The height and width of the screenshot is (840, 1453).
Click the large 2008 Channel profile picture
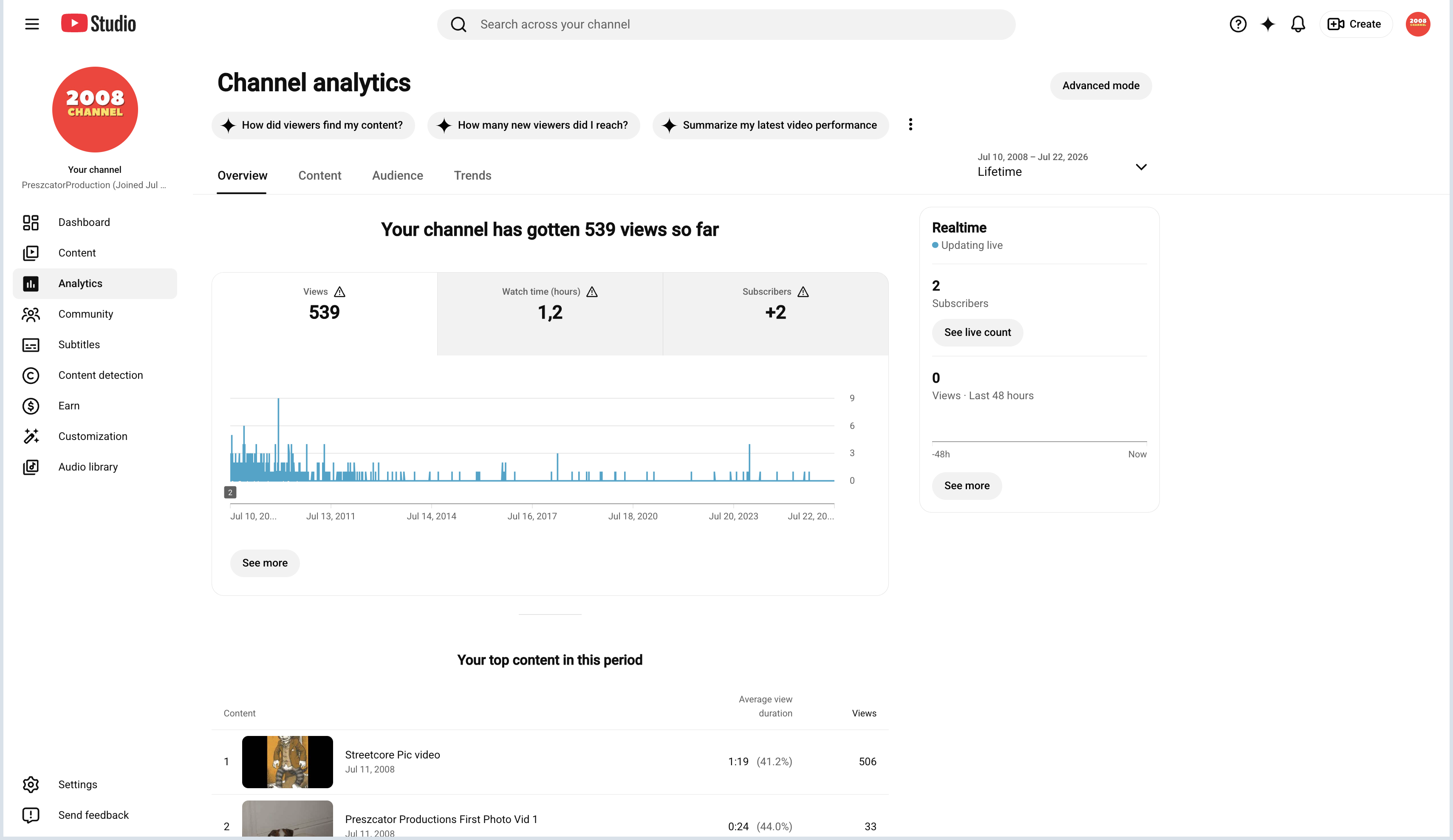tap(95, 110)
